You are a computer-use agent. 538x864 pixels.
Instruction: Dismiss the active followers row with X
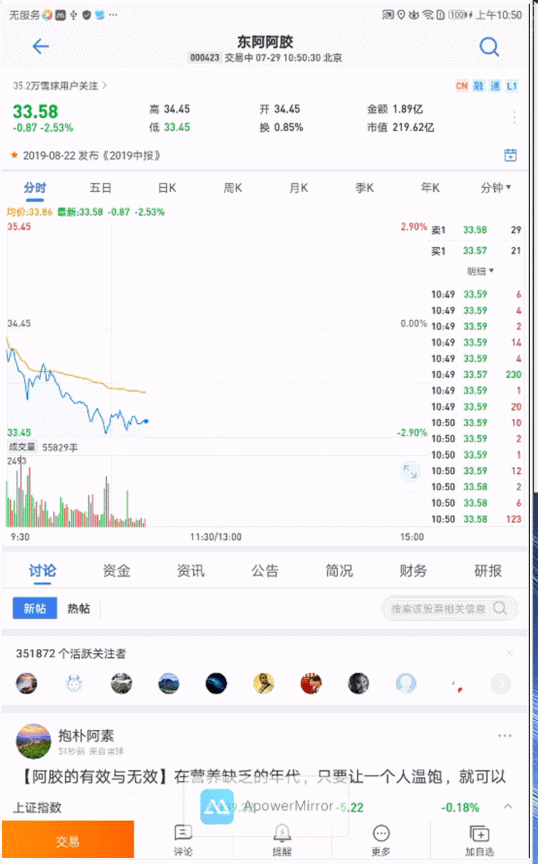[509, 653]
